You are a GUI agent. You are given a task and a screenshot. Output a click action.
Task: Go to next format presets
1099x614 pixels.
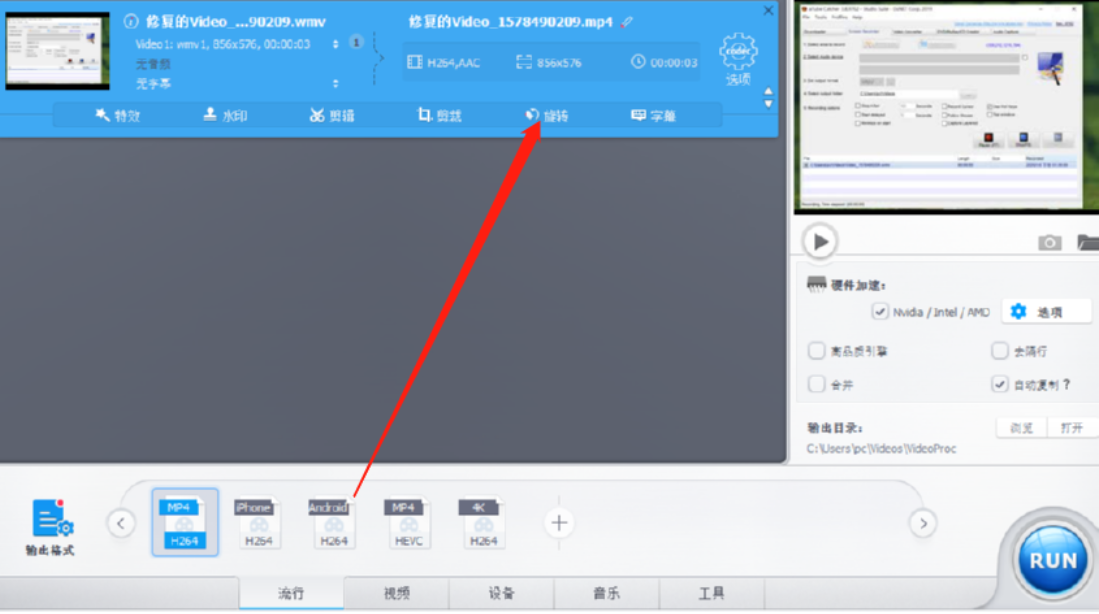(x=923, y=524)
